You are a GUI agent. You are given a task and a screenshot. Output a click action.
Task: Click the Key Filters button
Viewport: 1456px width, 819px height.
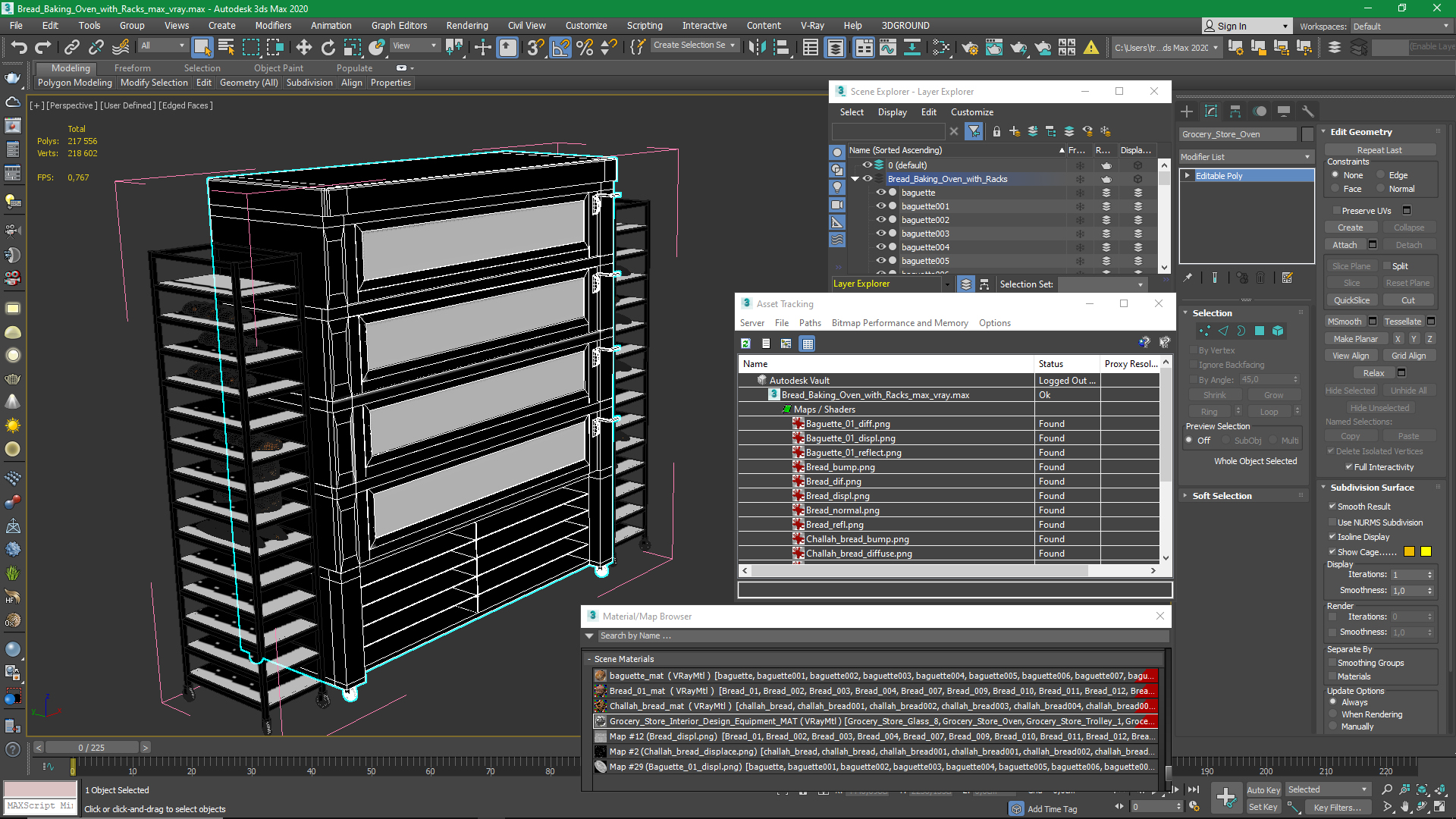click(1338, 808)
